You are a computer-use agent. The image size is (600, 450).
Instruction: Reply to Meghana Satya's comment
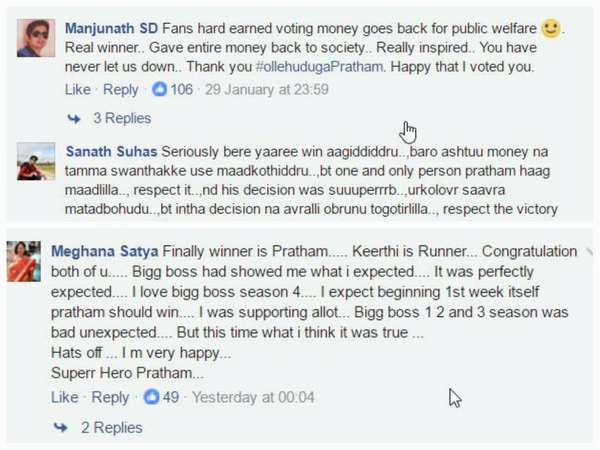(x=110, y=397)
